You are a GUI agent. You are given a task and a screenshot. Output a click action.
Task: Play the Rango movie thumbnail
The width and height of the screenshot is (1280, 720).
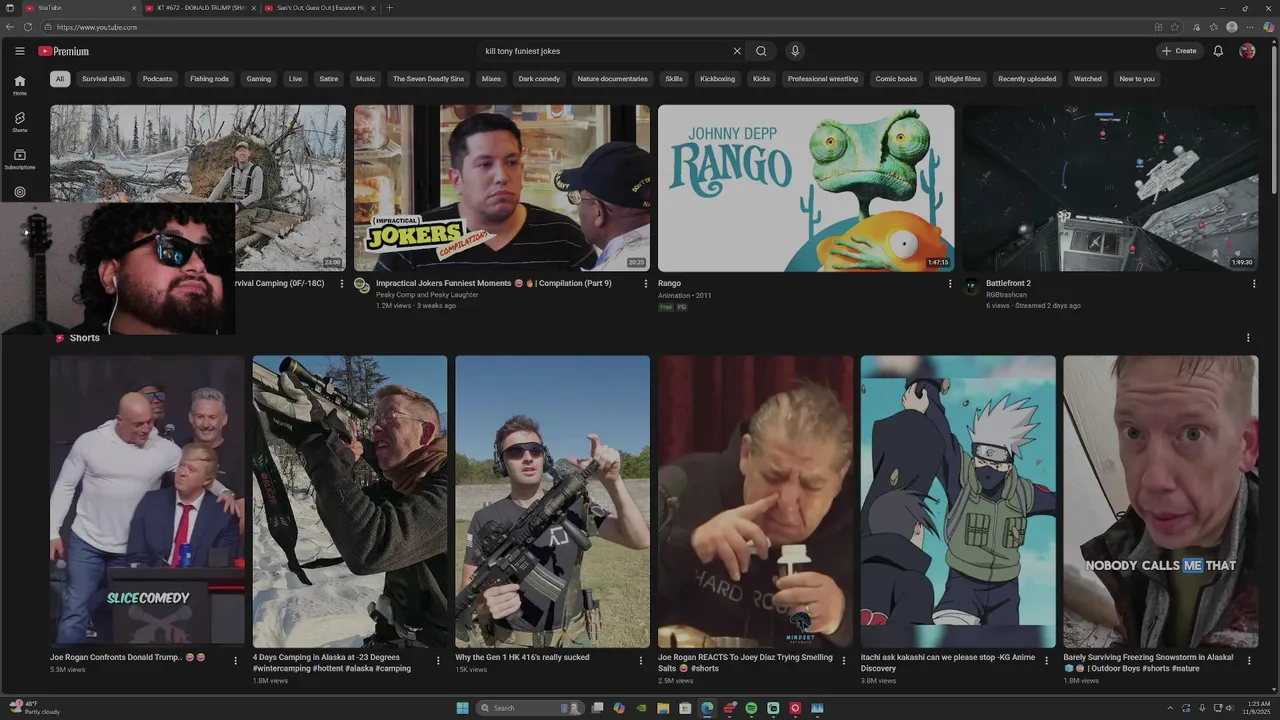806,188
